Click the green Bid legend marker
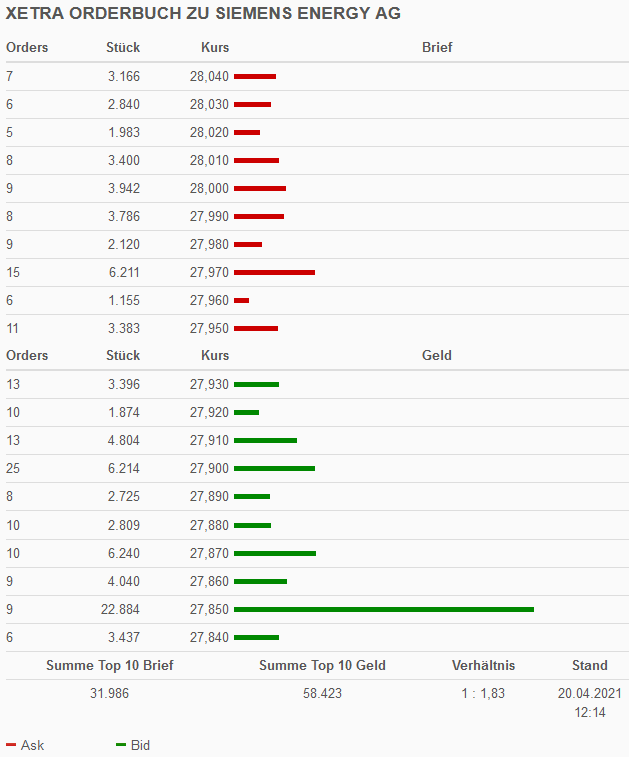 point(121,745)
